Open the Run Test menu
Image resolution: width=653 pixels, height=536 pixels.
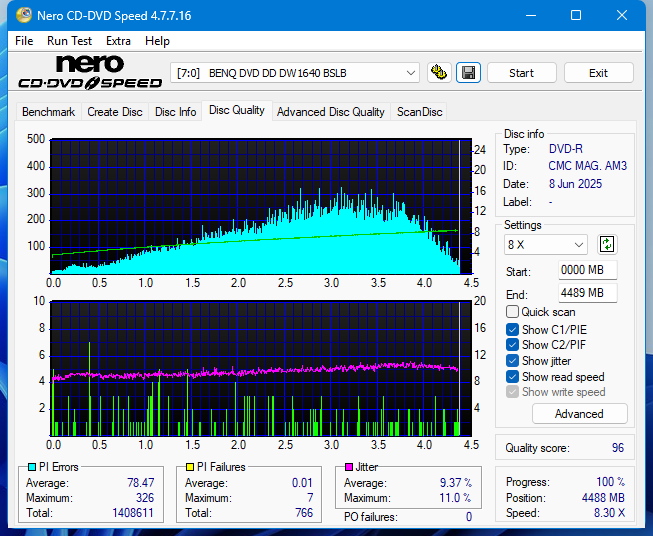pyautogui.click(x=69, y=41)
